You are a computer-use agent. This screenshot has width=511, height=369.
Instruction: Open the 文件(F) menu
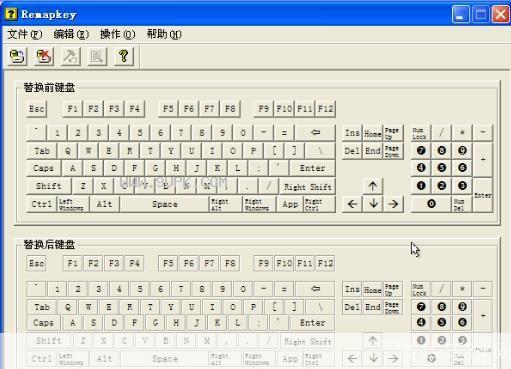(x=25, y=34)
